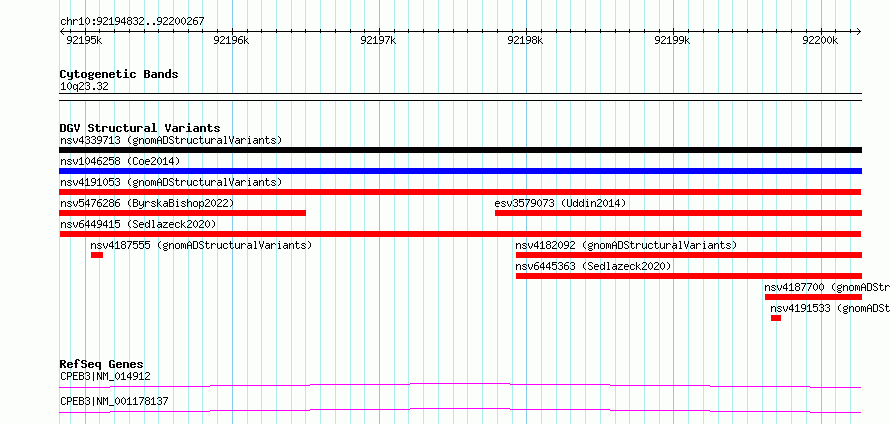The width and height of the screenshot is (890, 424).
Task: Click the 10q23.32 cytogenetic band label
Action: click(84, 87)
